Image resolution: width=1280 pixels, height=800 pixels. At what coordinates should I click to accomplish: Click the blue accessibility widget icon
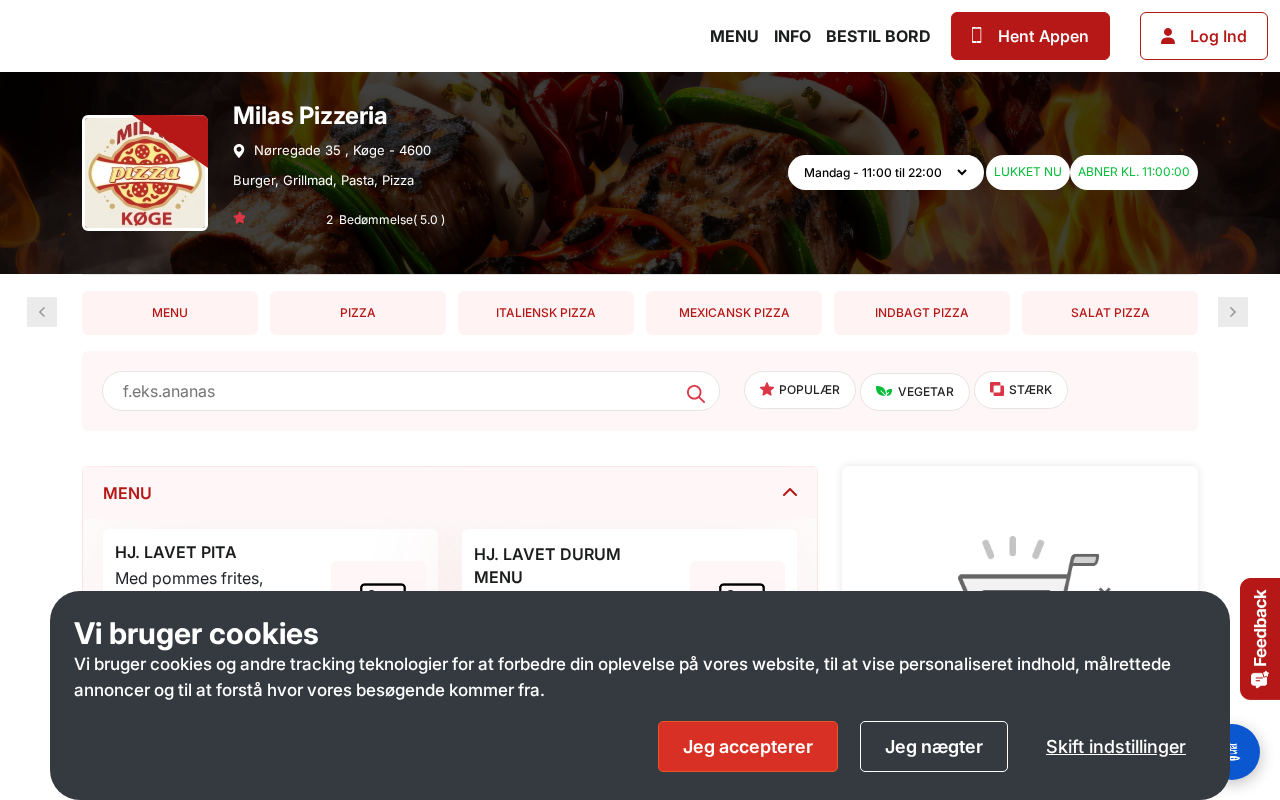coord(1236,751)
